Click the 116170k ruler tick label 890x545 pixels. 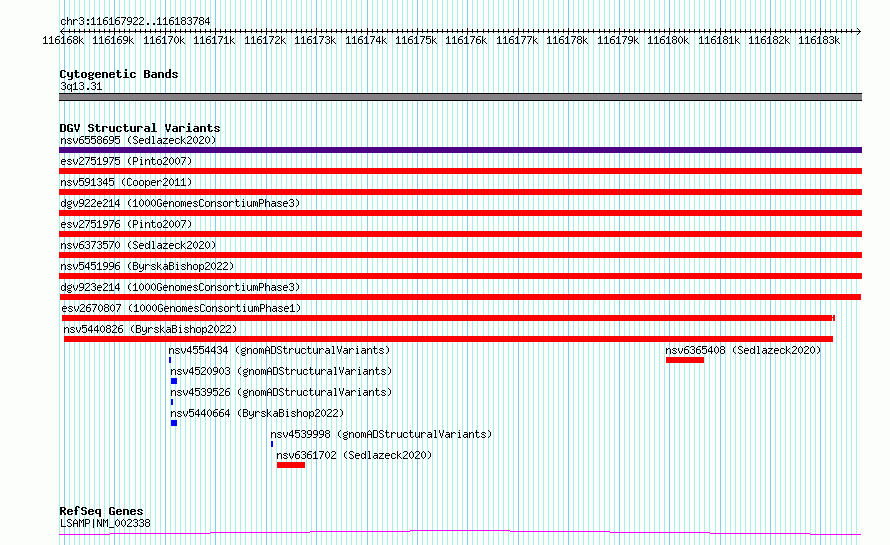164,40
